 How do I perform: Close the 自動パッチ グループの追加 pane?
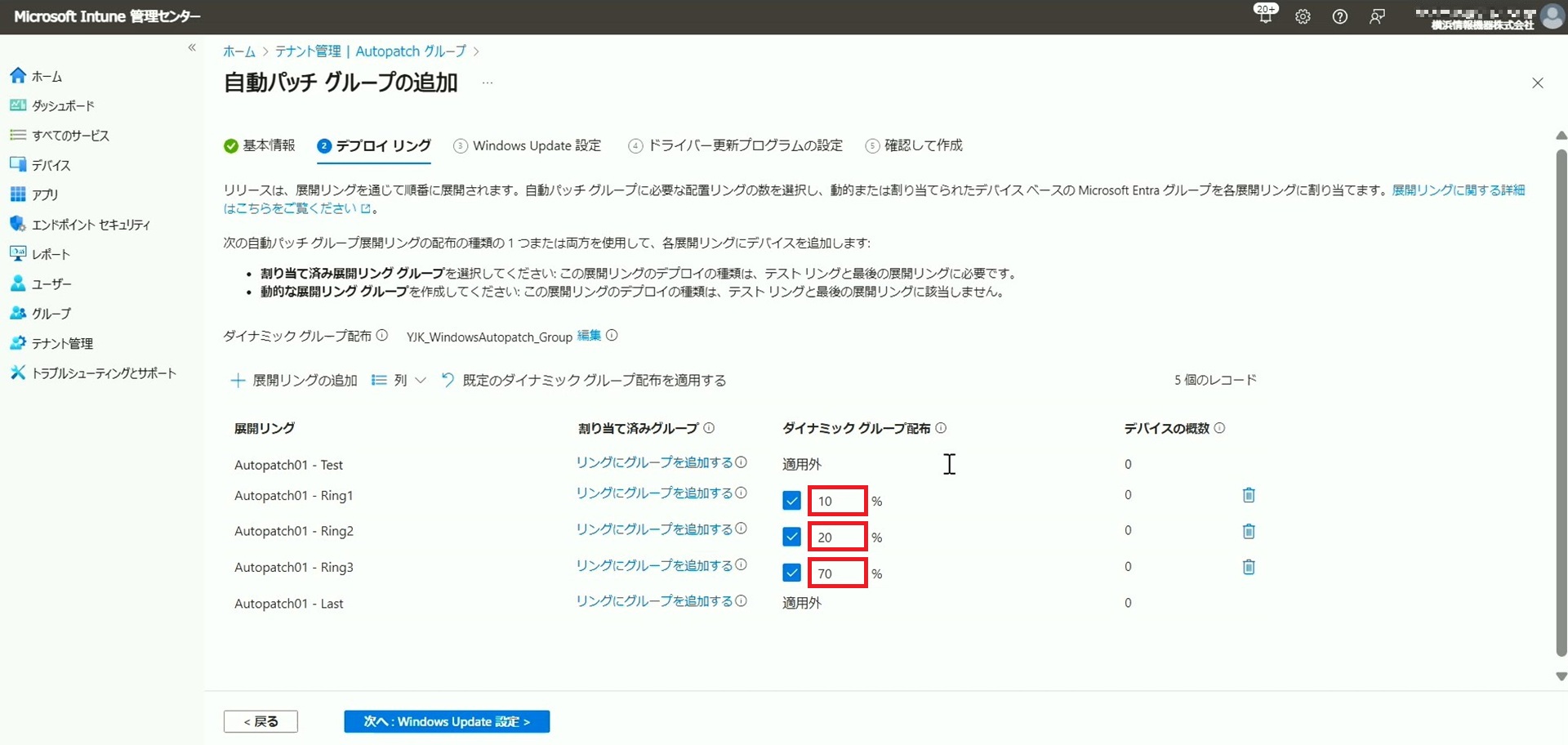tap(1538, 83)
